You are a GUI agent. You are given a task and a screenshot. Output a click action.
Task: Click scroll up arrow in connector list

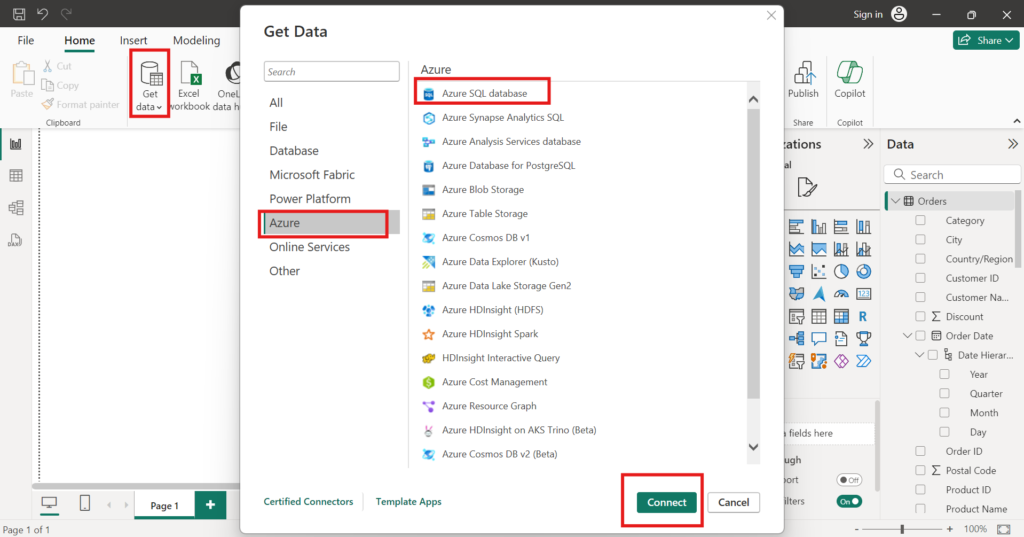click(x=754, y=99)
